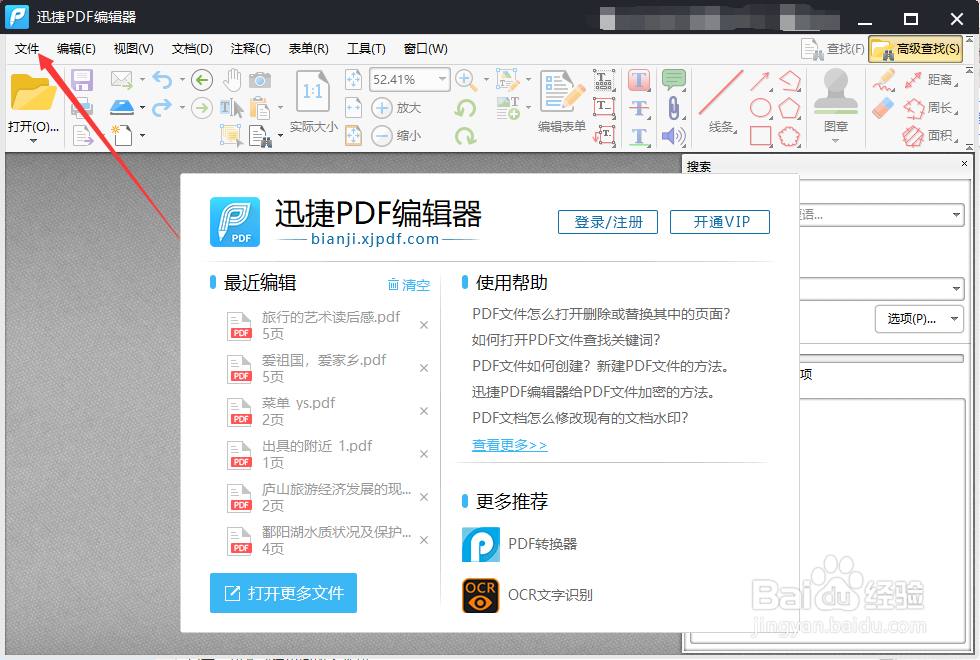This screenshot has width=980, height=660.
Task: Click the magnifier zoom tool icon
Action: tap(465, 79)
